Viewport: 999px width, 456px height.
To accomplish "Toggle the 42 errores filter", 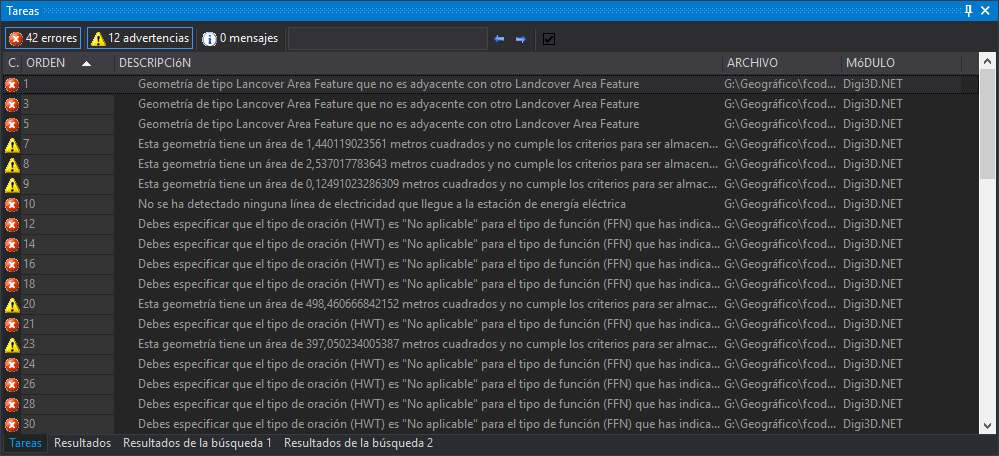I will coord(43,38).
